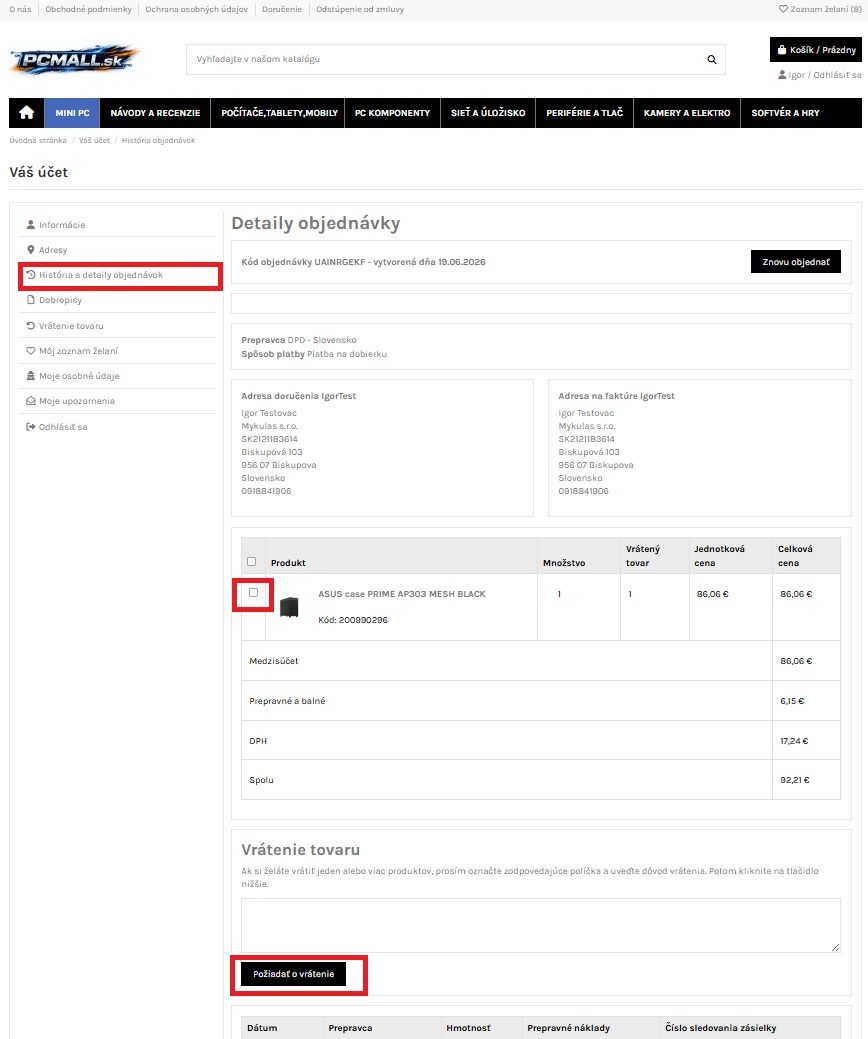Click the return reason text area
The height and width of the screenshot is (1039, 868).
click(x=541, y=926)
